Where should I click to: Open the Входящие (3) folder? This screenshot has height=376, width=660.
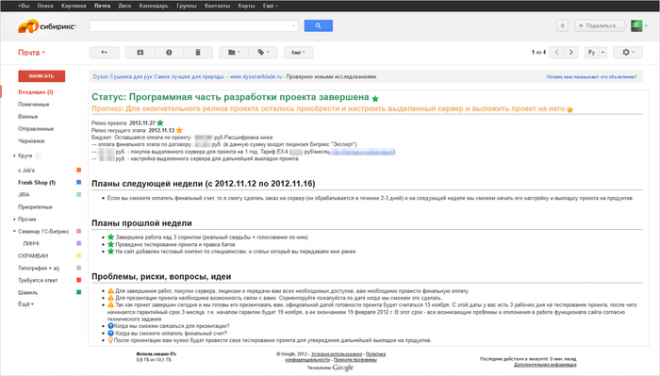(x=36, y=92)
